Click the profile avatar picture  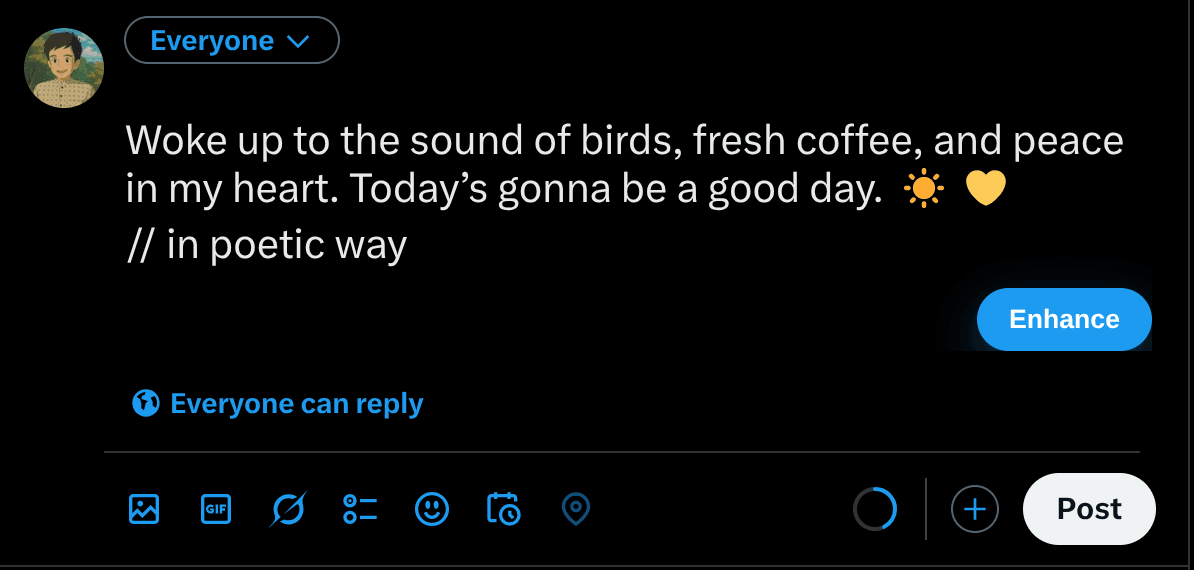pyautogui.click(x=64, y=68)
